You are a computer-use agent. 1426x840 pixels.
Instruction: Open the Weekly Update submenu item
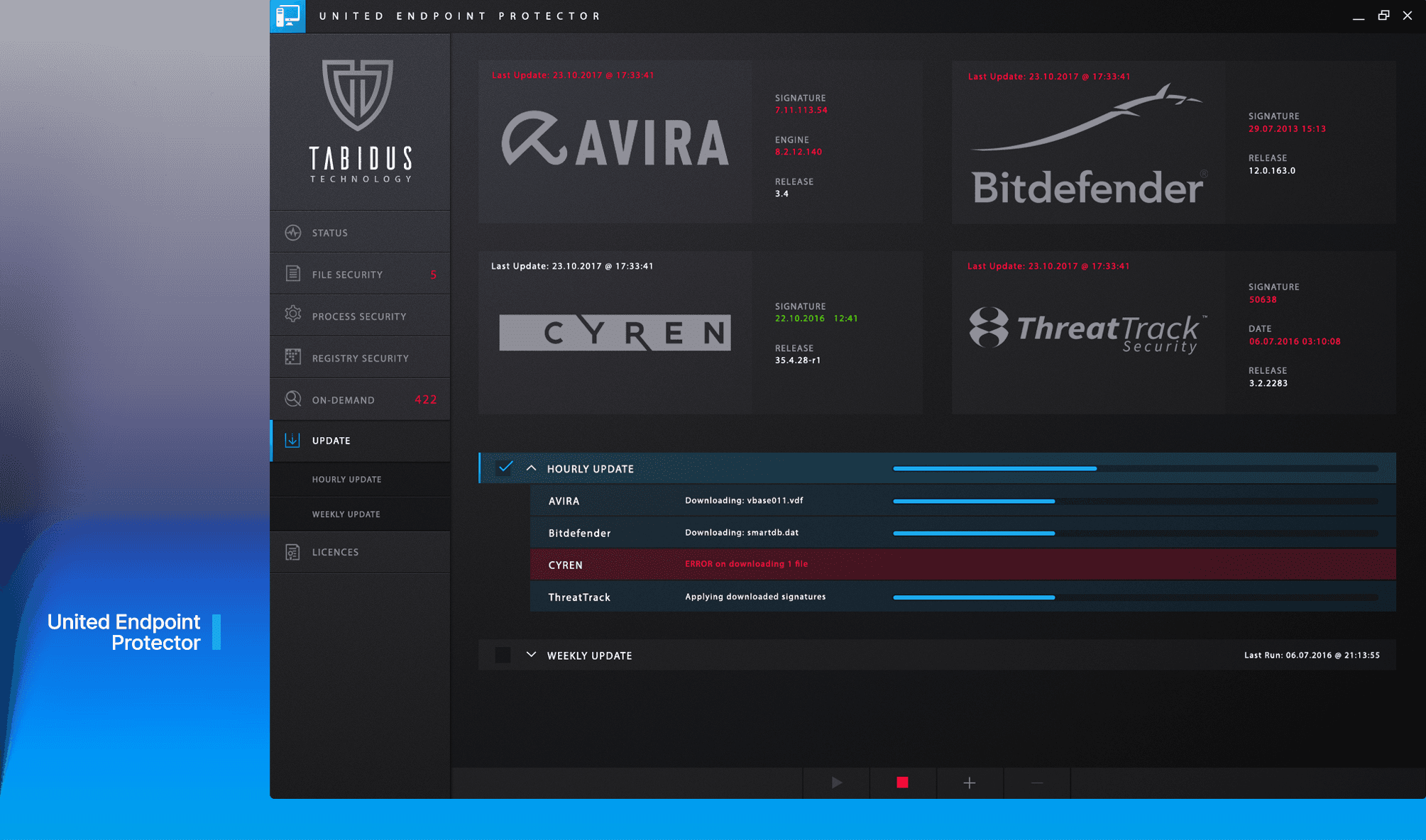coord(346,514)
